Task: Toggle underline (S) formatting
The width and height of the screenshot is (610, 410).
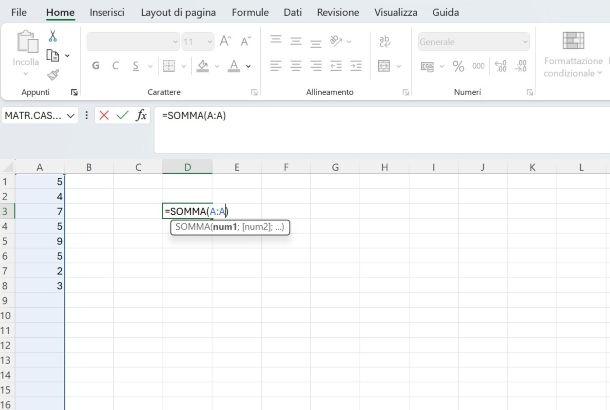Action: click(x=136, y=66)
